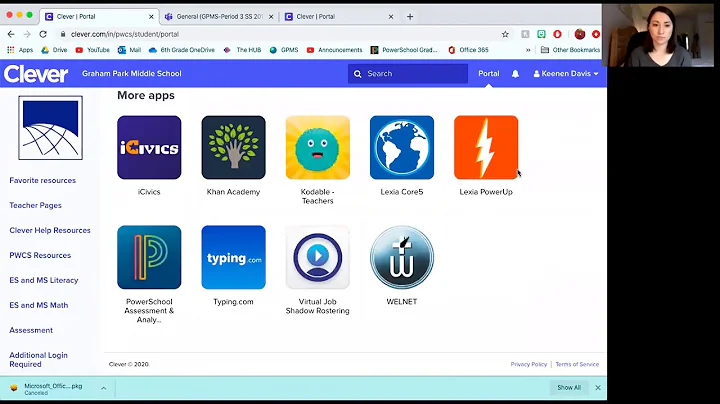The image size is (720, 404).
Task: Open ES and MS Math link
Action: click(39, 305)
